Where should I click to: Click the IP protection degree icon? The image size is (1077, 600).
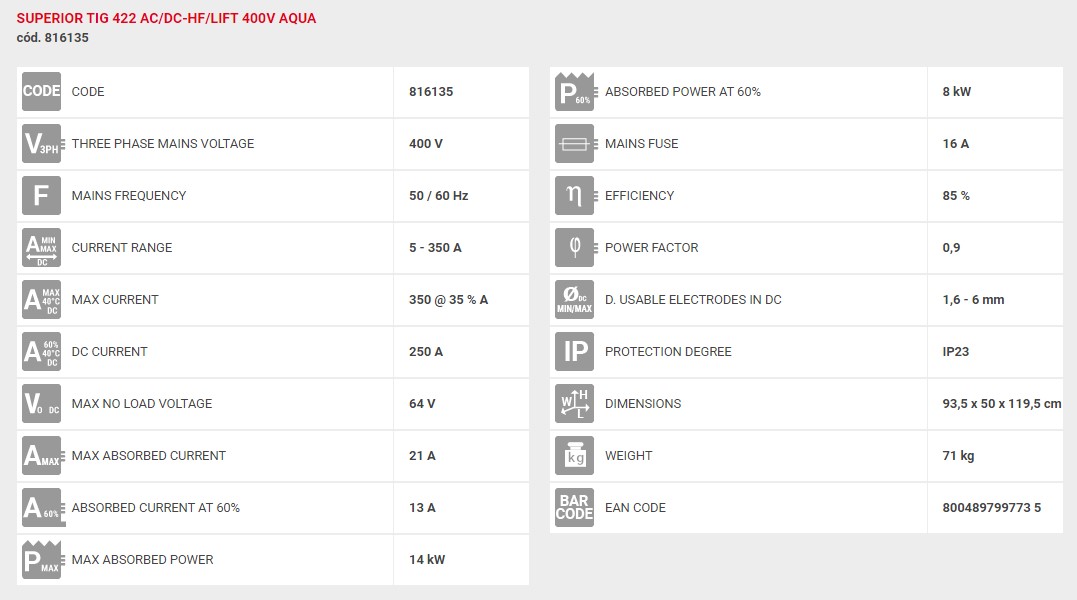(x=574, y=351)
